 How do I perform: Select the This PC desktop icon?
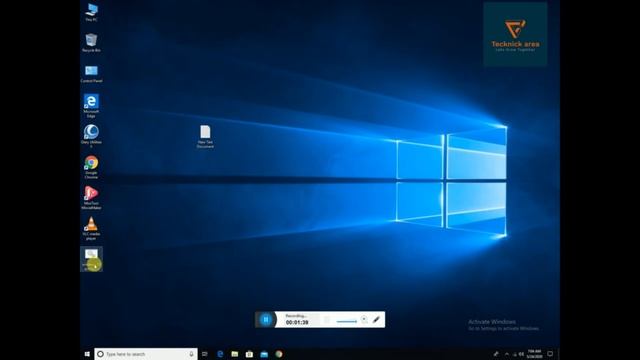[91, 12]
